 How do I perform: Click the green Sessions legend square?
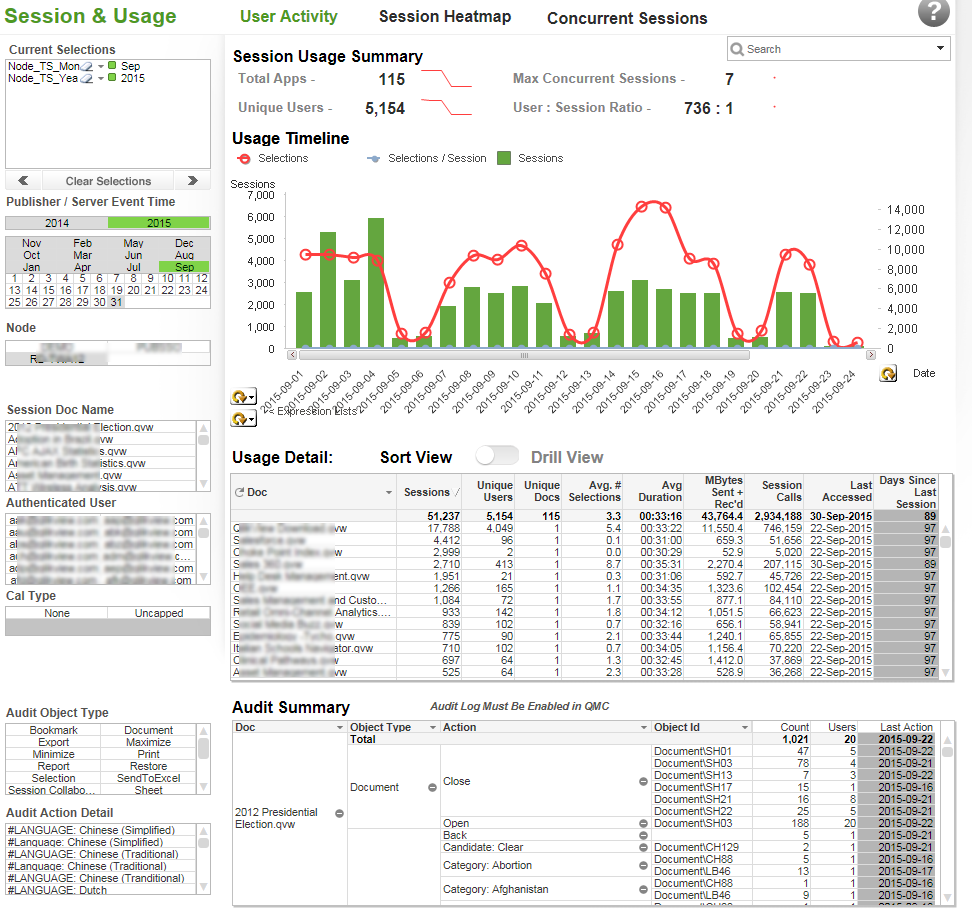coord(504,158)
